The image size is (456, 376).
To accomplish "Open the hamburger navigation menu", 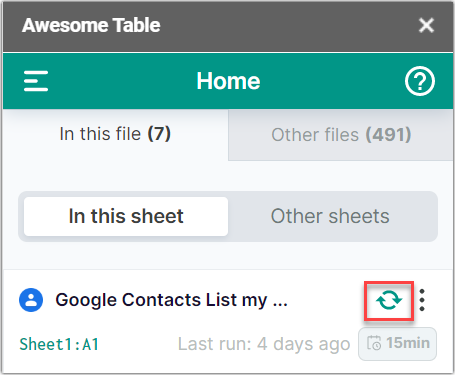I will click(36, 81).
